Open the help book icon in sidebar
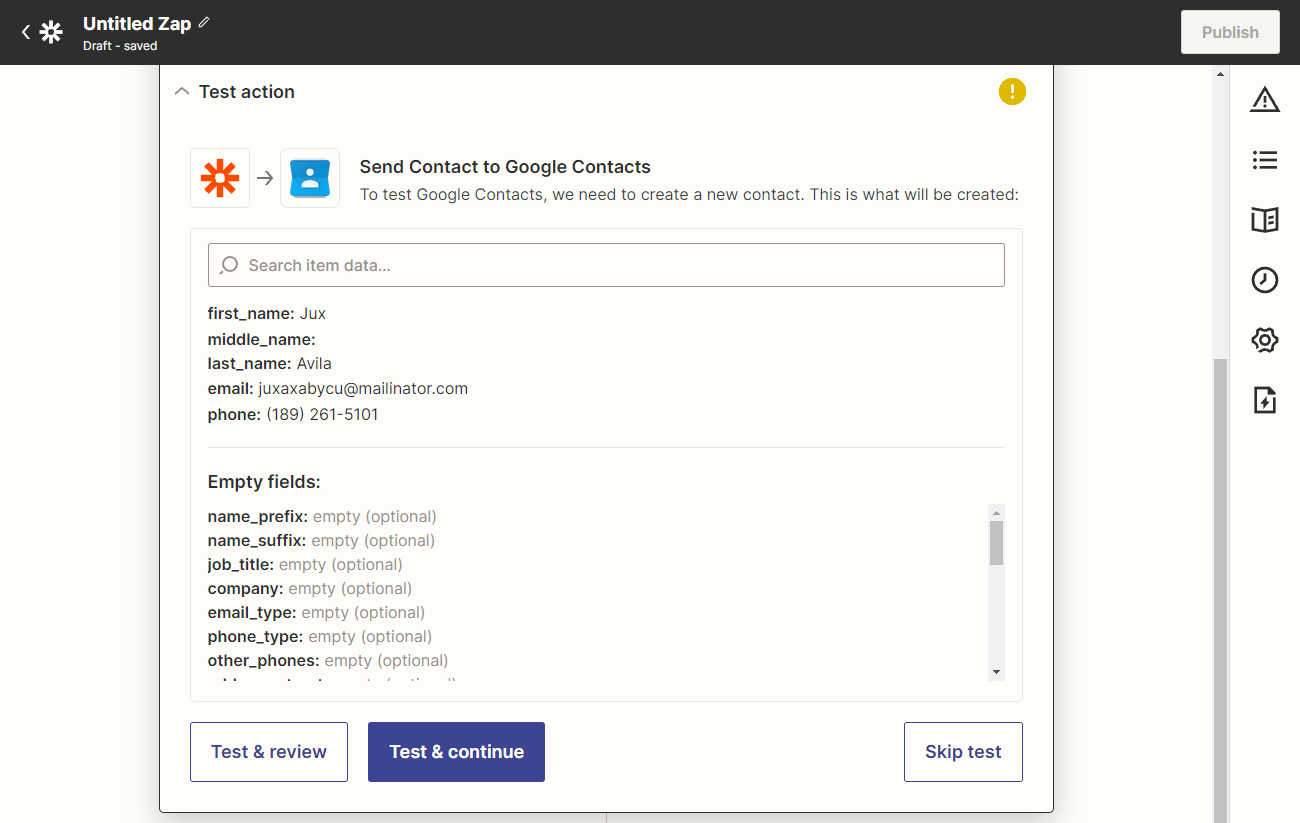 point(1265,220)
